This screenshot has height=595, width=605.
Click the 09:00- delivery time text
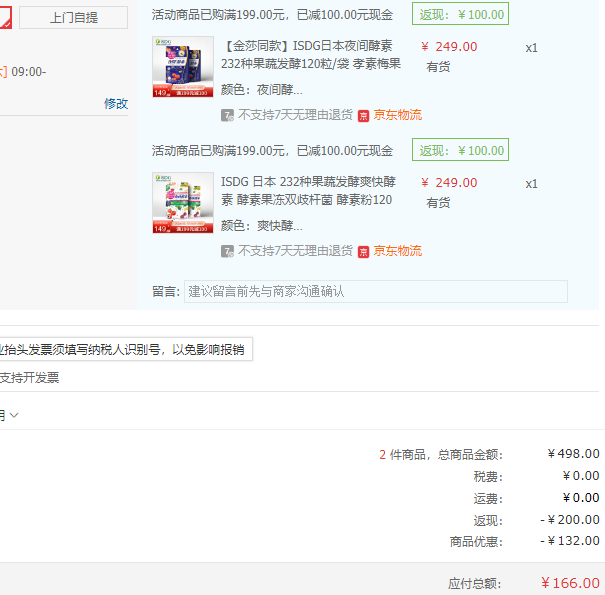coord(29,72)
